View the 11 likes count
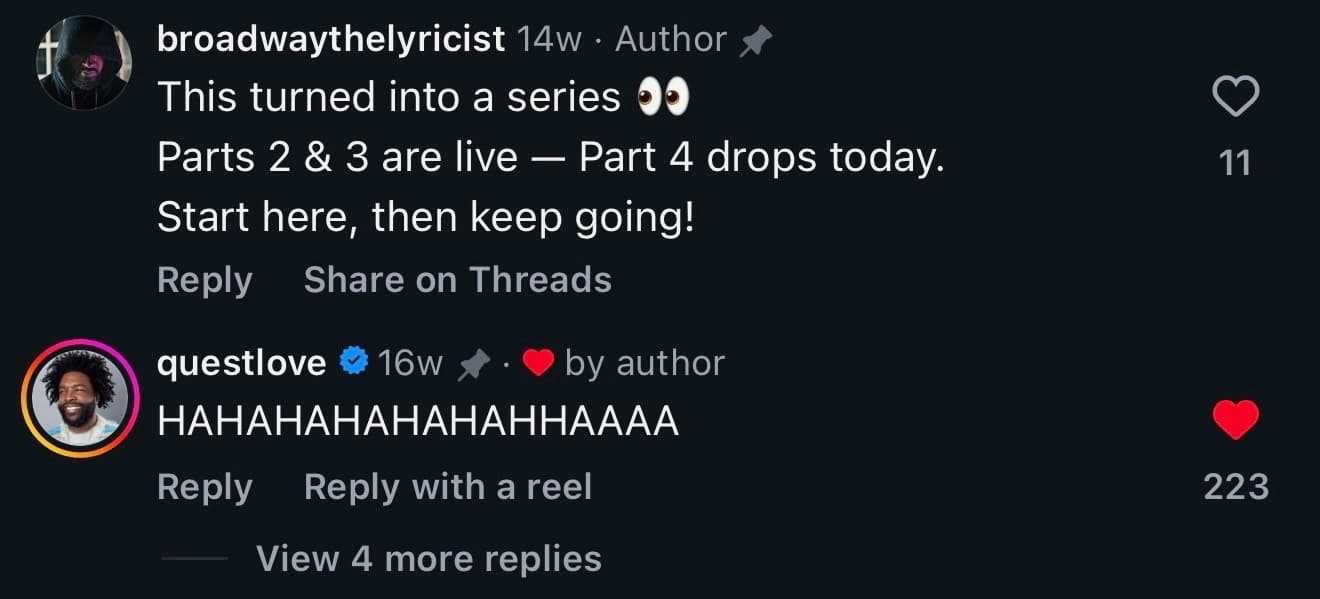 pos(1236,163)
